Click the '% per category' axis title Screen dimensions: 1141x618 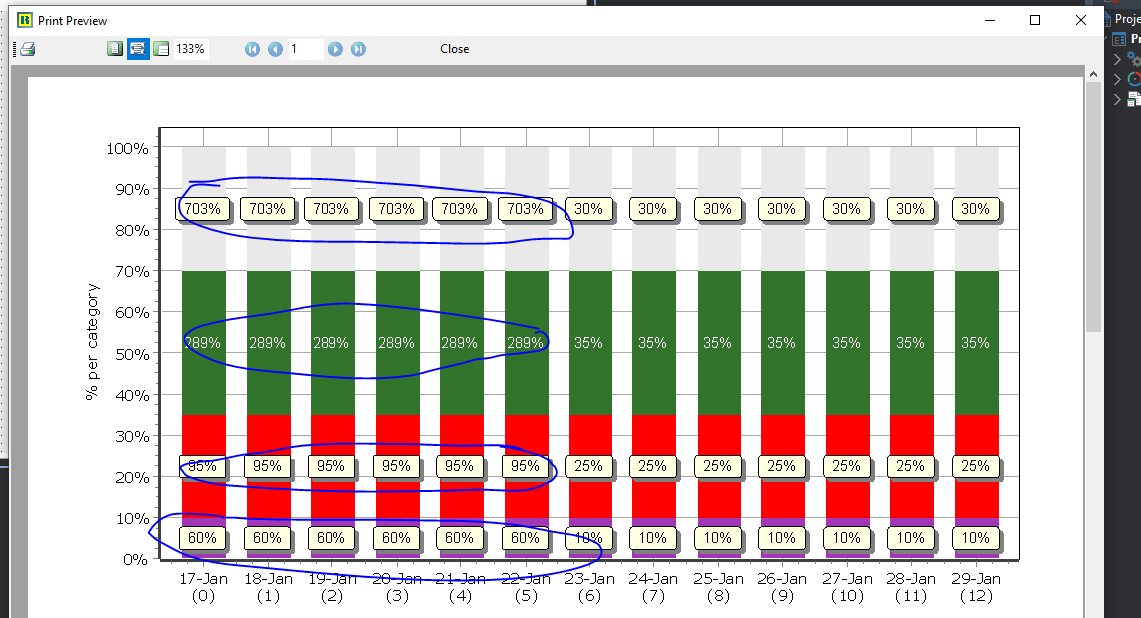pos(92,342)
